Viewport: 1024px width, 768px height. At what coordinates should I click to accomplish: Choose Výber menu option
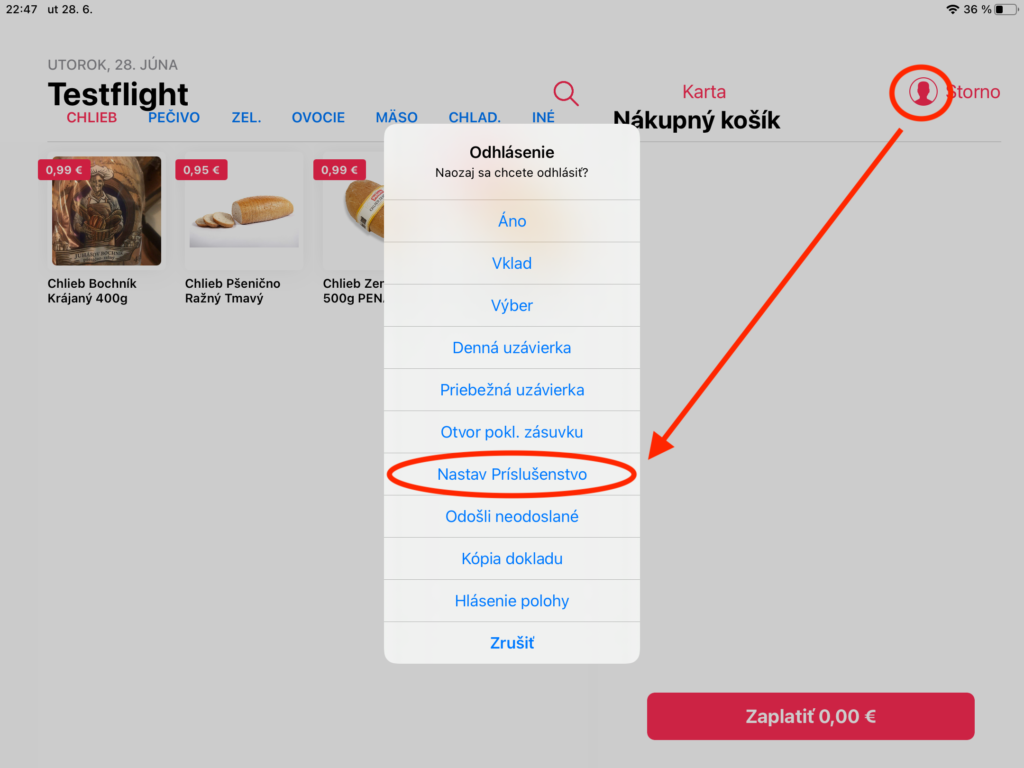pos(512,305)
